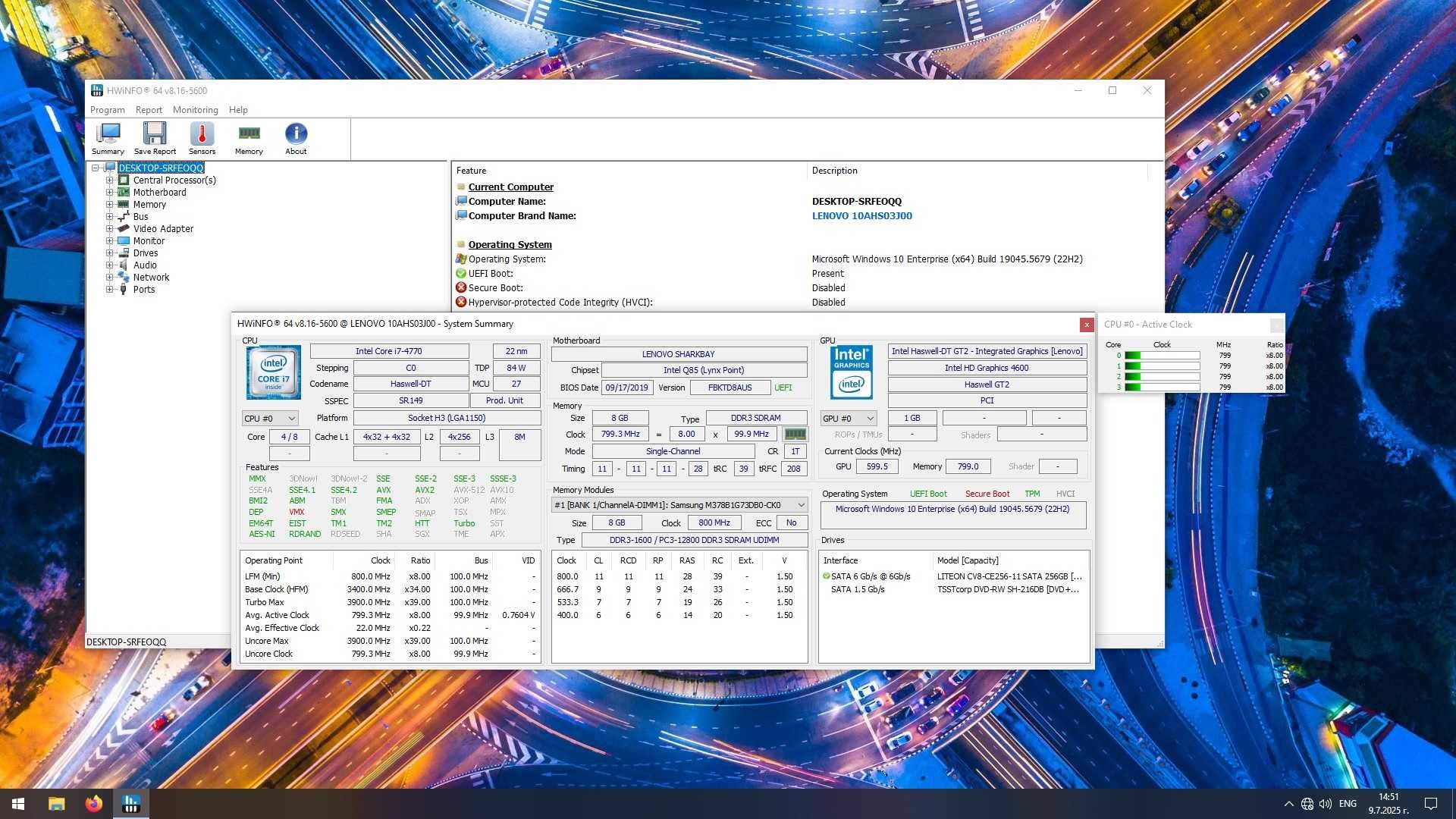Open the network icon in system tray
This screenshot has width=1456, height=819.
click(x=1307, y=804)
